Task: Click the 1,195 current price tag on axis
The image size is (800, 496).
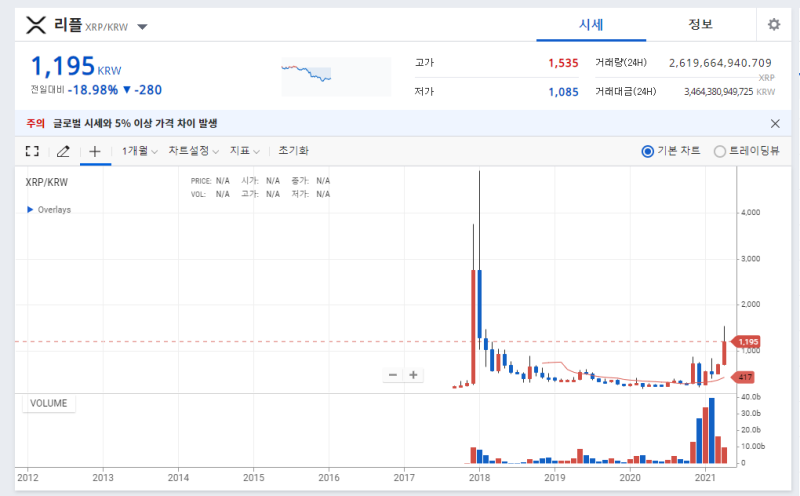Action: pos(747,342)
